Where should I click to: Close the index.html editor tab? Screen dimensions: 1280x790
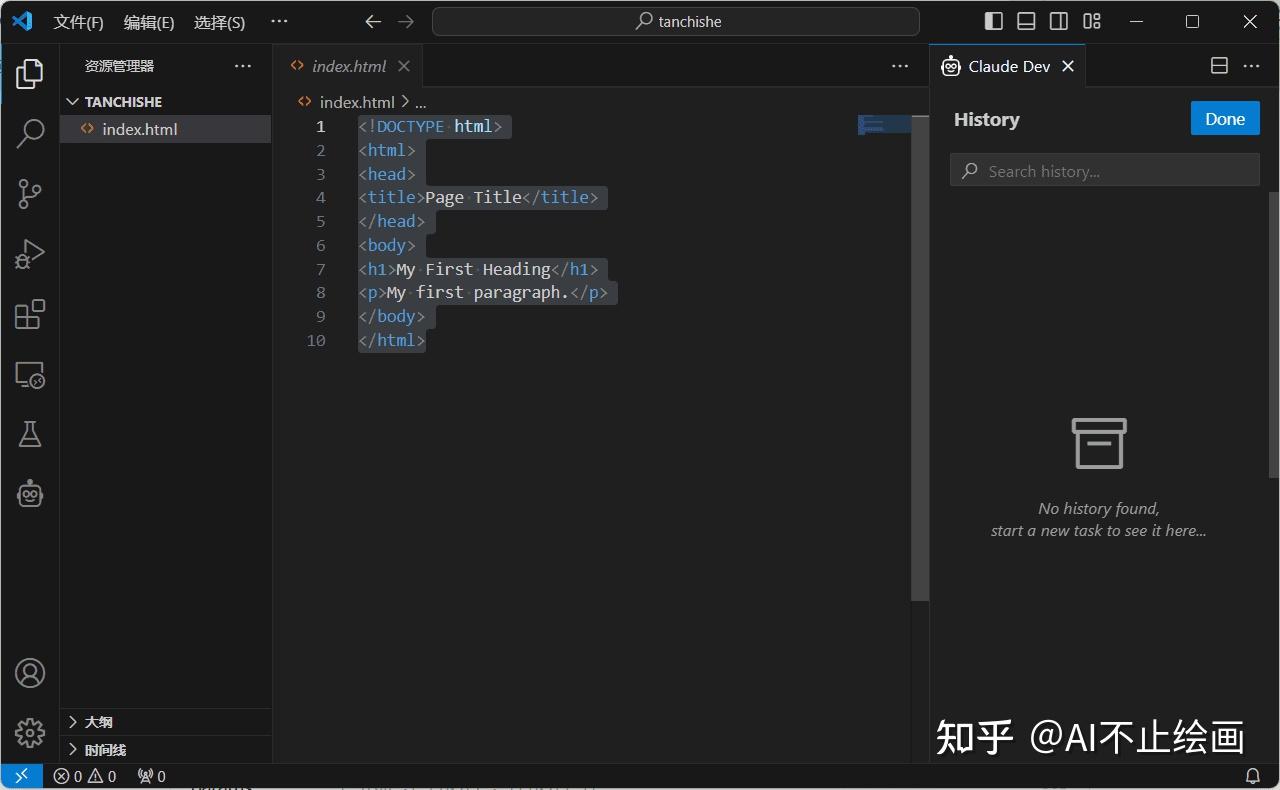click(404, 66)
